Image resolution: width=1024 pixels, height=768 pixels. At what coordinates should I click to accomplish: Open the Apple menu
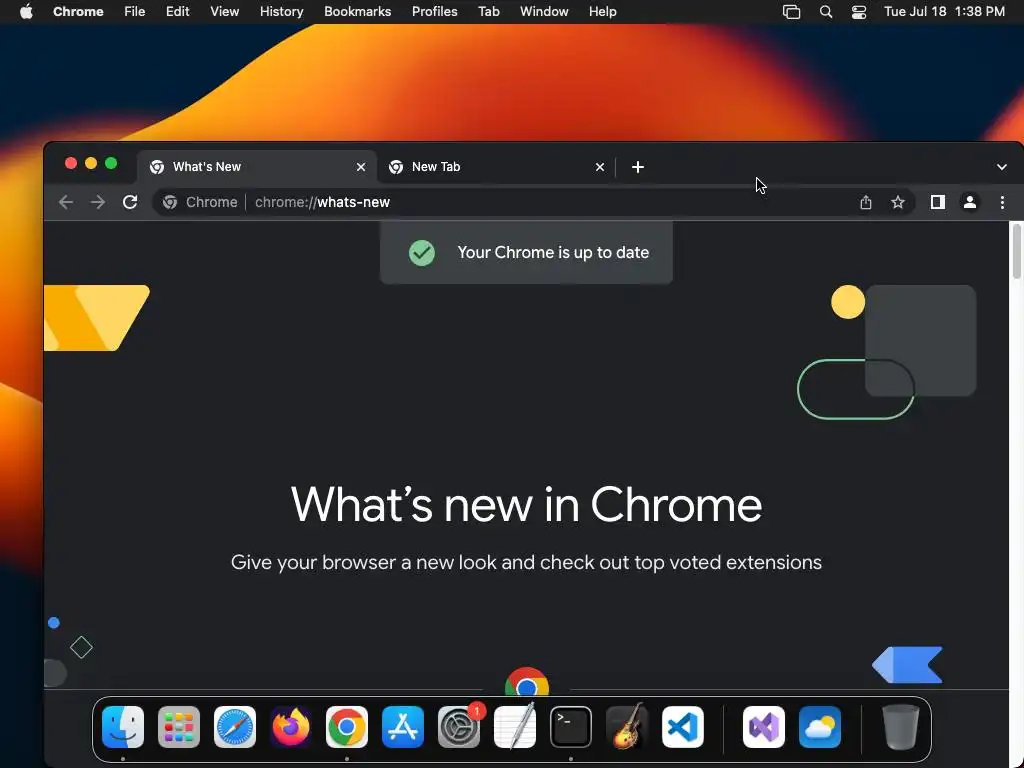(26, 12)
